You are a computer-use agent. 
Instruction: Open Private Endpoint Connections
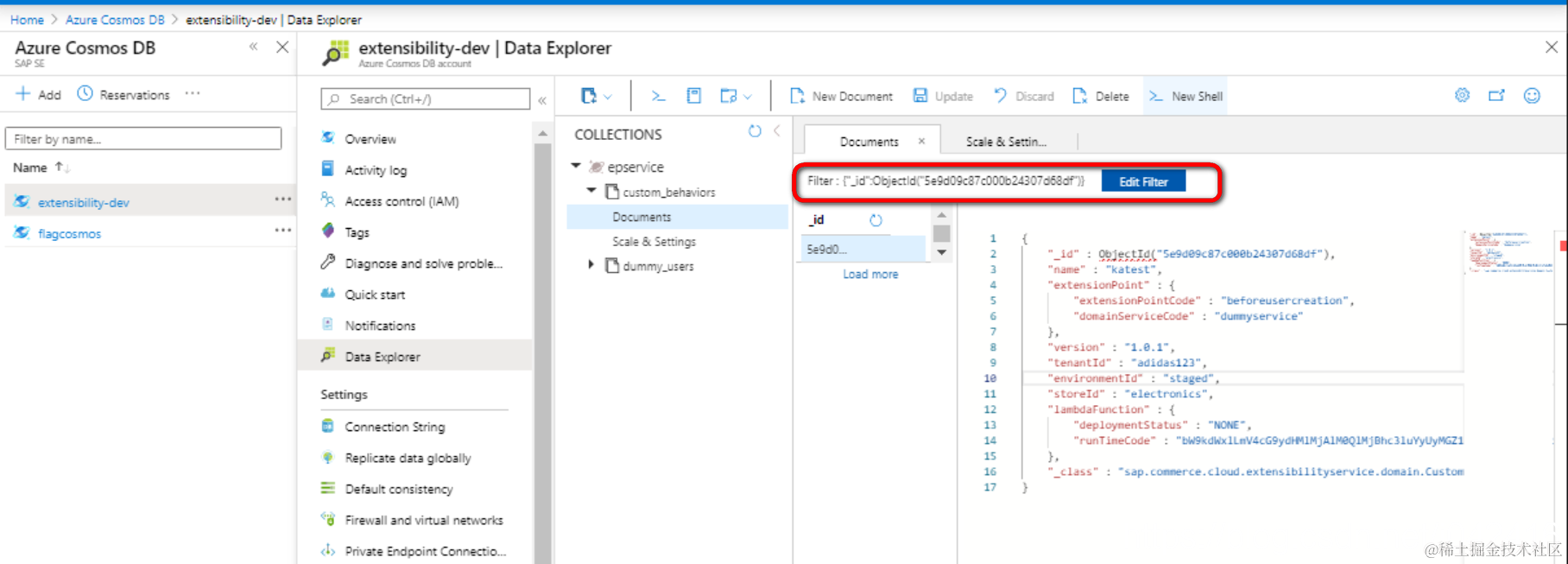coord(425,551)
